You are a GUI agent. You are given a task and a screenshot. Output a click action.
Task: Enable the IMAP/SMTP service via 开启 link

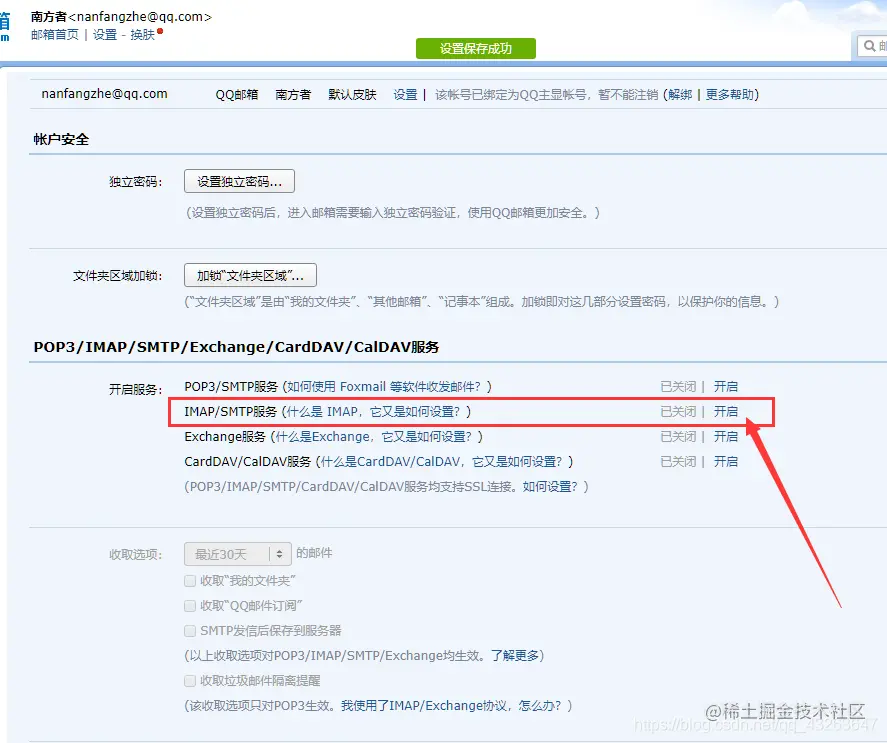point(727,412)
